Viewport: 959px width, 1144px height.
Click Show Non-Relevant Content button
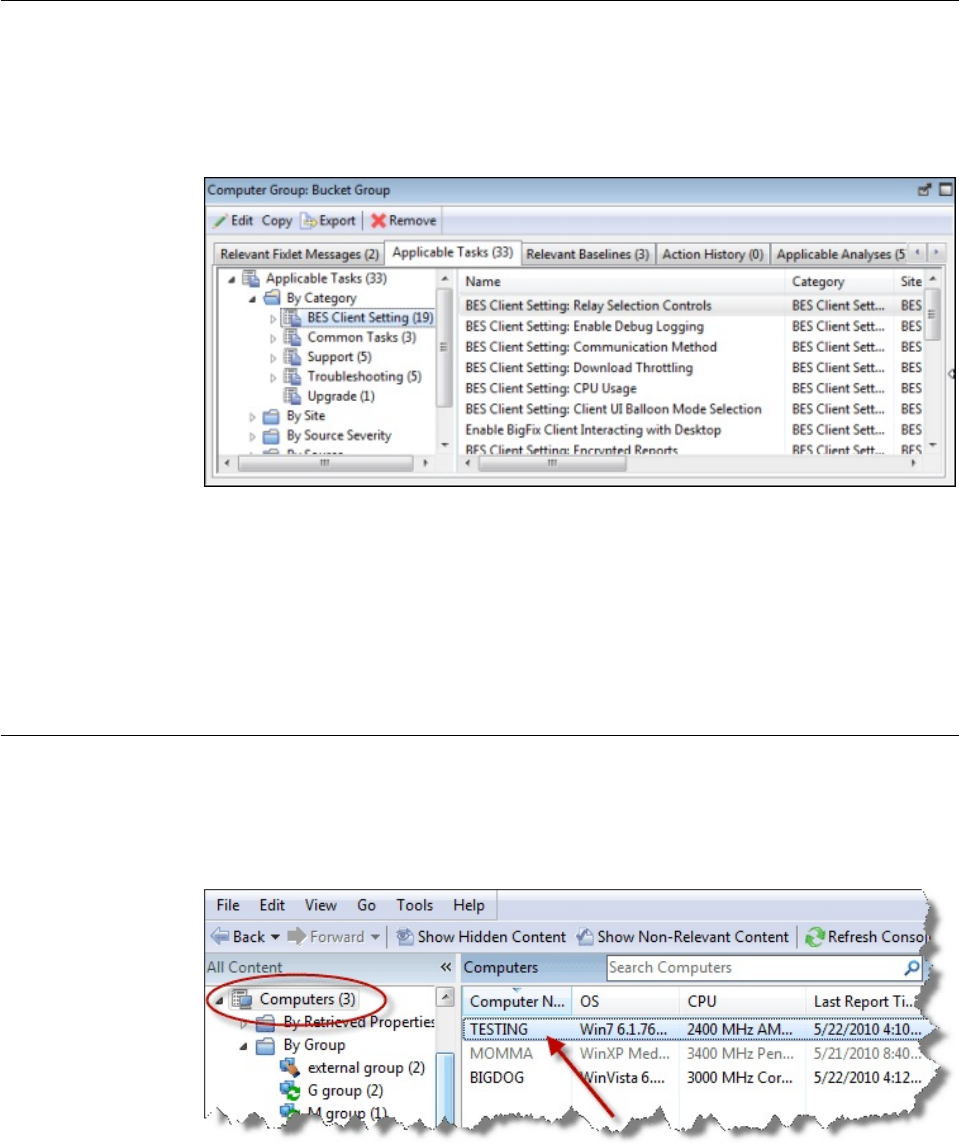[x=683, y=937]
